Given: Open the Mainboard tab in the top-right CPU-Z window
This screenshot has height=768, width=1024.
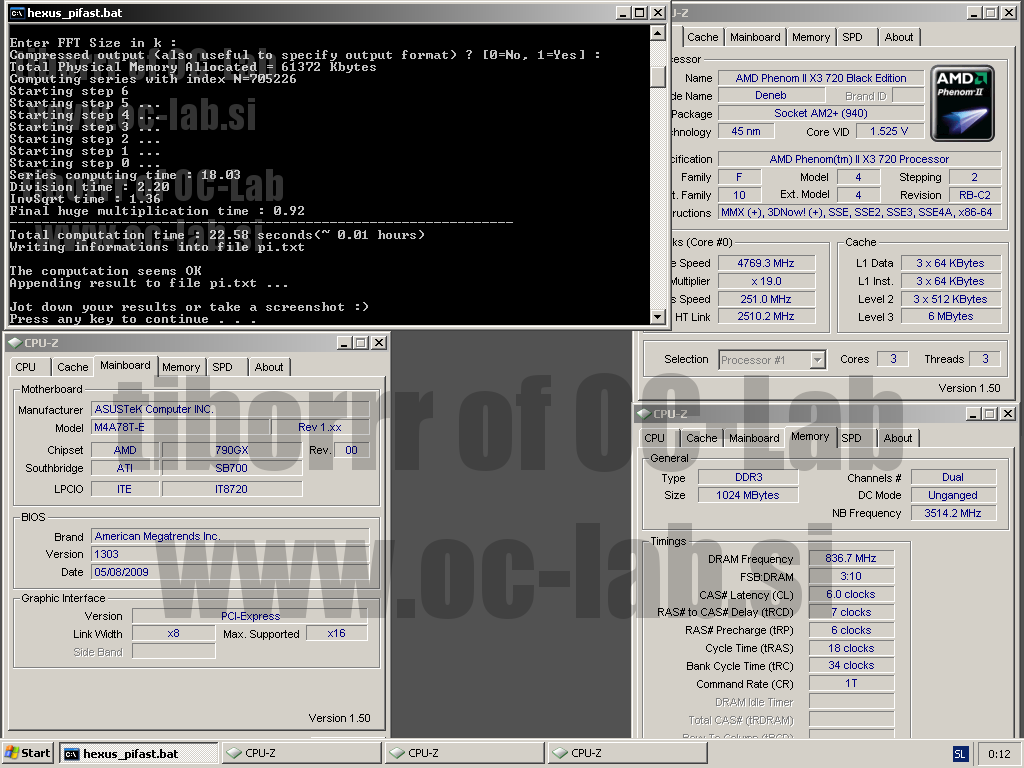Looking at the screenshot, I should pos(755,37).
